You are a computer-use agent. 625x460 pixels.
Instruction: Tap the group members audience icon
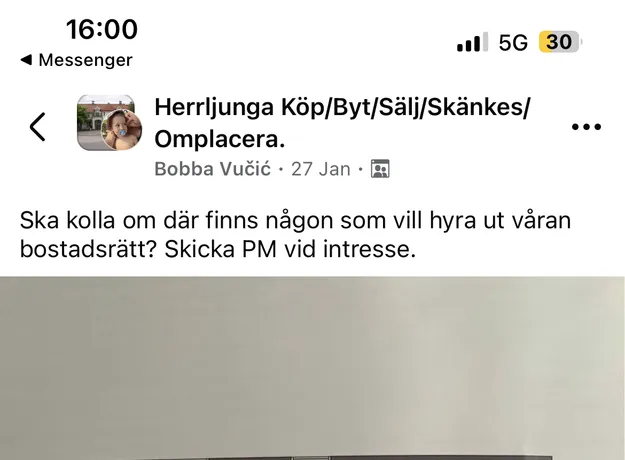[380, 169]
